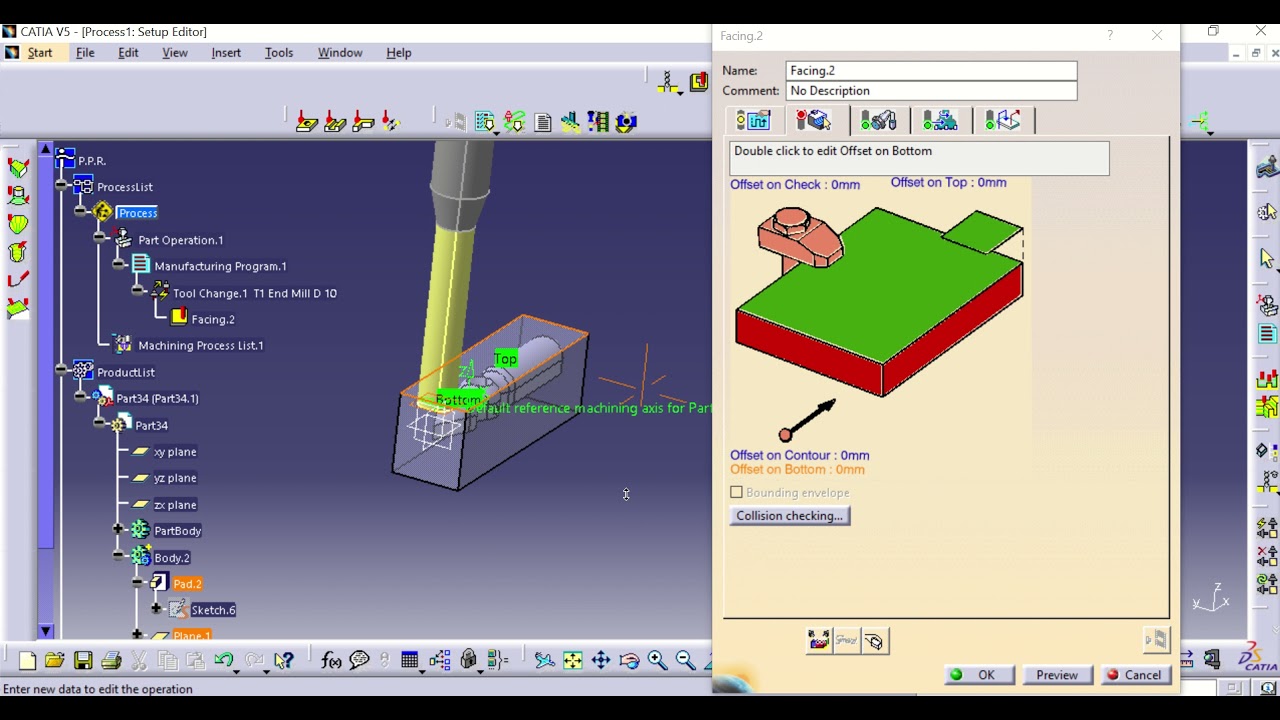The width and height of the screenshot is (1280, 720).
Task: Click the Offset on Top : 0mm label
Action: (x=948, y=183)
